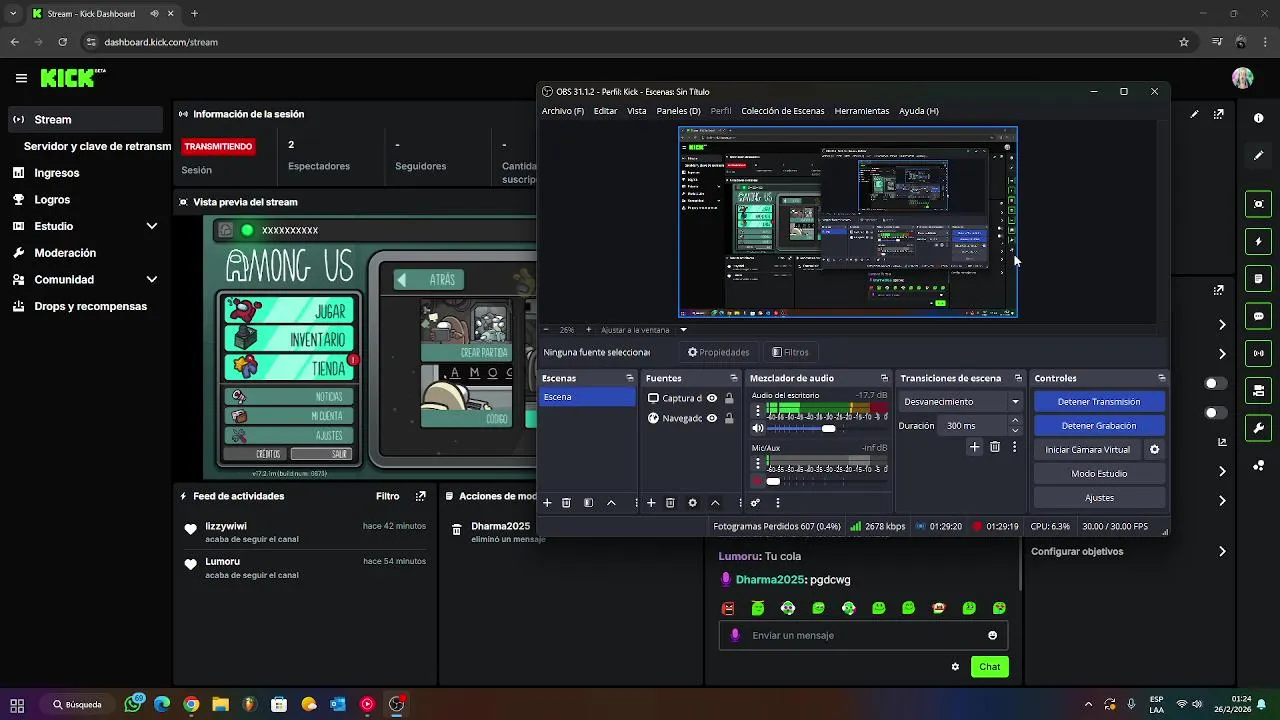Image resolution: width=1280 pixels, height=720 pixels.
Task: Switch the lower toggle on Kick right panel
Action: coord(1216,413)
